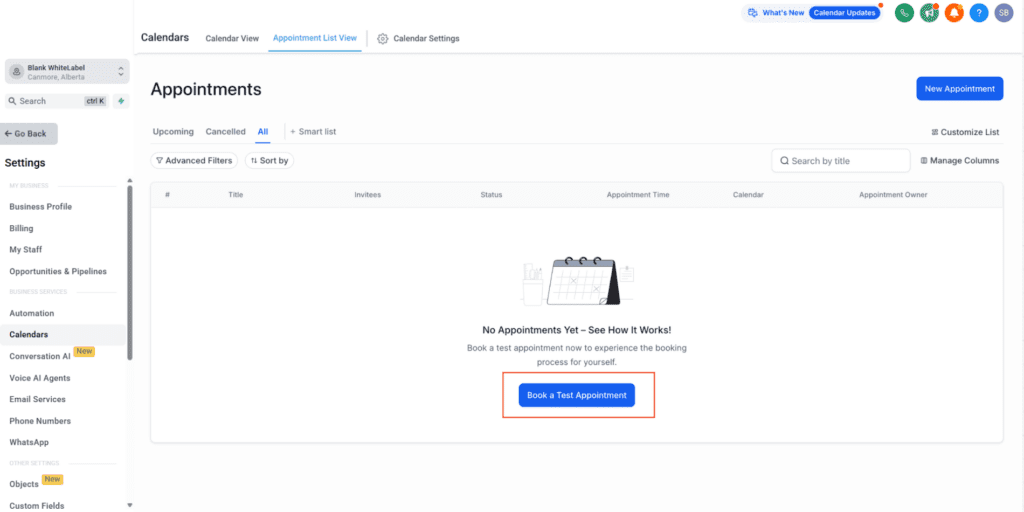The image size is (1024, 512).
Task: Click the settings sidebar scrollbar thumb
Action: click(x=129, y=273)
